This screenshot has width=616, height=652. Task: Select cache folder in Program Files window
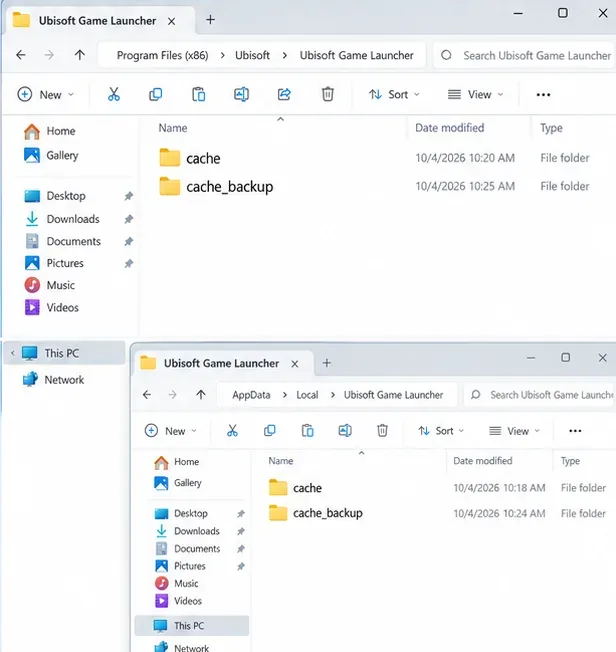(x=374, y=158)
